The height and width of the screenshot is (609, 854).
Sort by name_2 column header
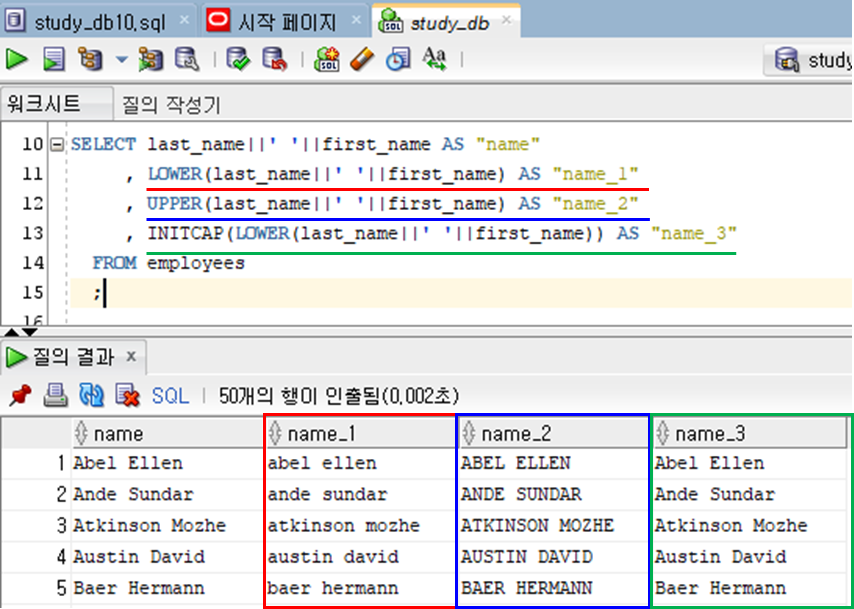554,434
